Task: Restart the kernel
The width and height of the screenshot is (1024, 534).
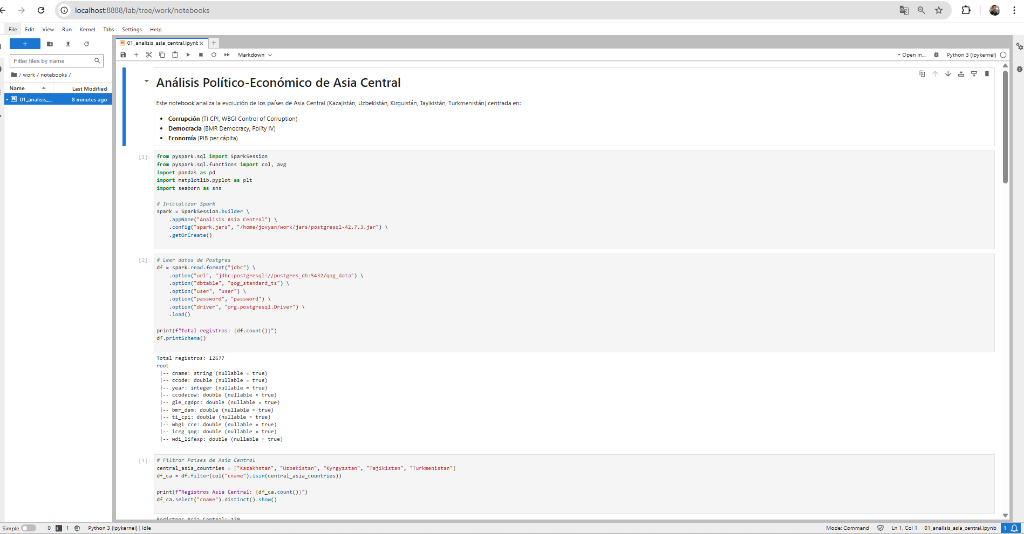Action: (214, 55)
